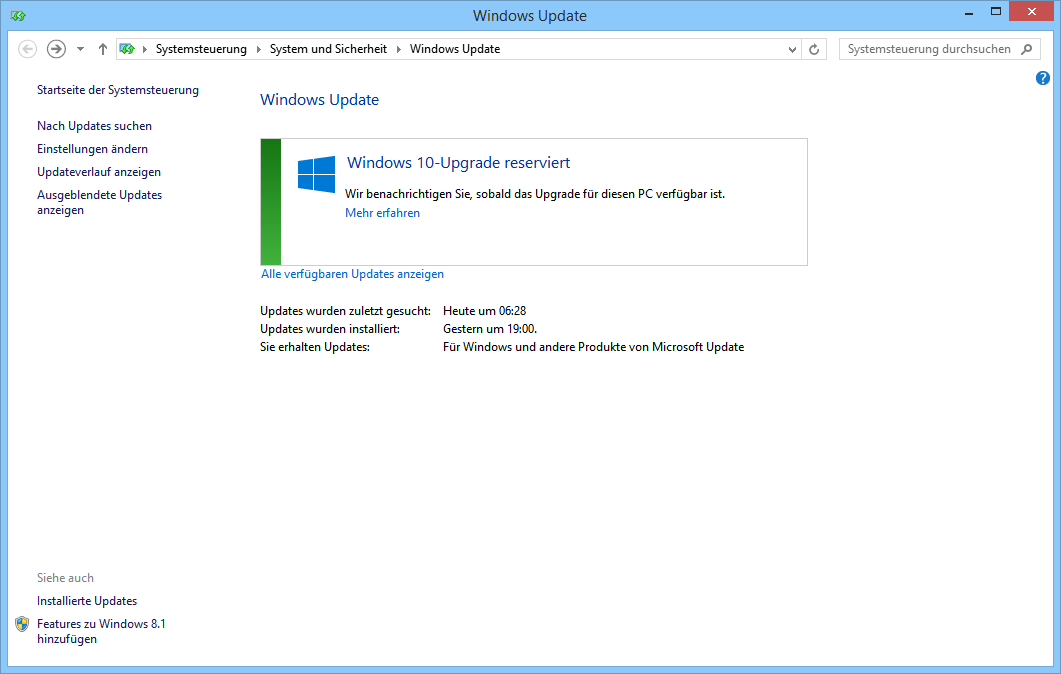Viewport: 1061px width, 674px height.
Task: Open Installierte Updates
Action: 87,601
